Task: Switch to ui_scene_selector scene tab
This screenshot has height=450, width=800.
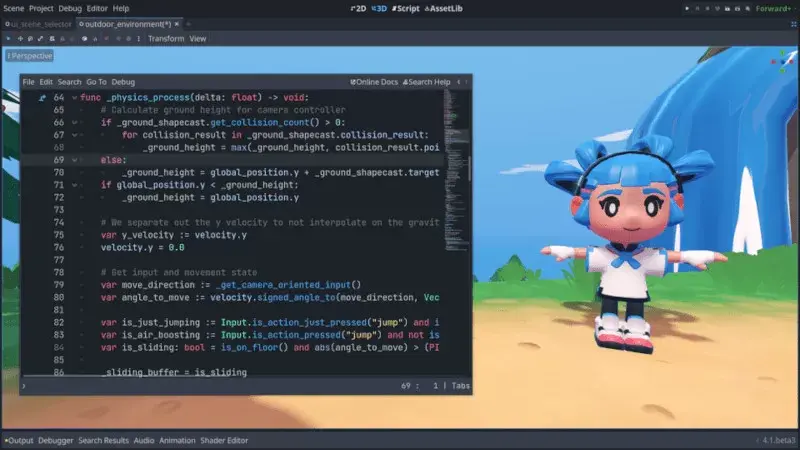Action: [38, 24]
